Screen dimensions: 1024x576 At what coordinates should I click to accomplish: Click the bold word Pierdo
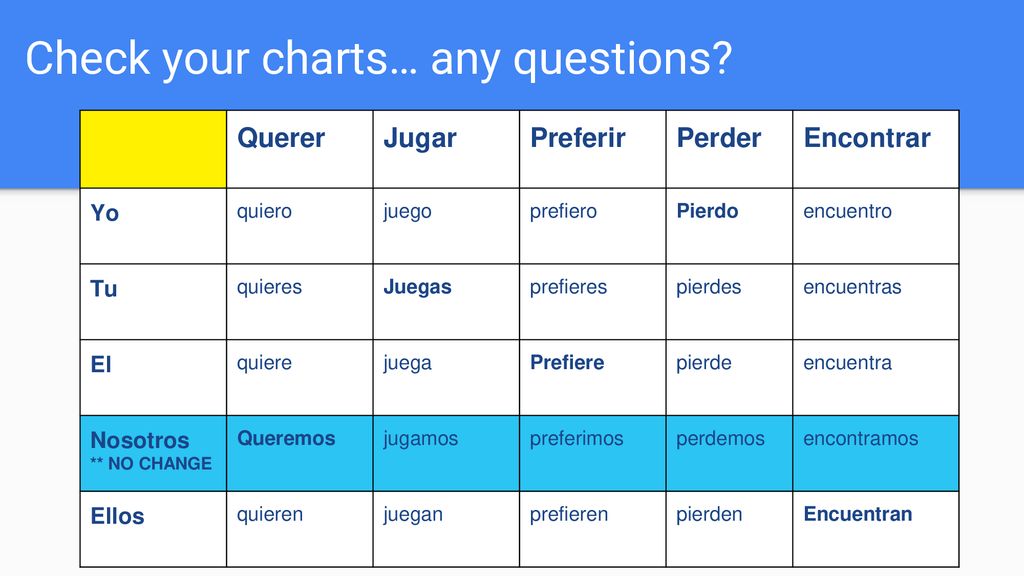click(707, 211)
